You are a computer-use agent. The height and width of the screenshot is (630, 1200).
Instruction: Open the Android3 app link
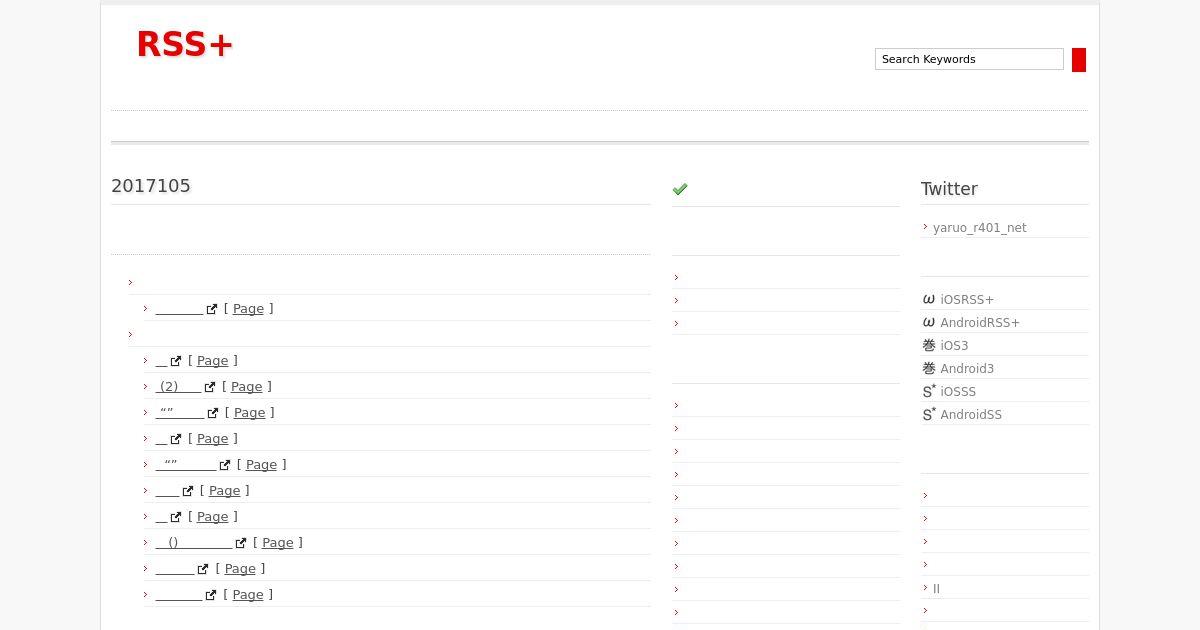(967, 369)
